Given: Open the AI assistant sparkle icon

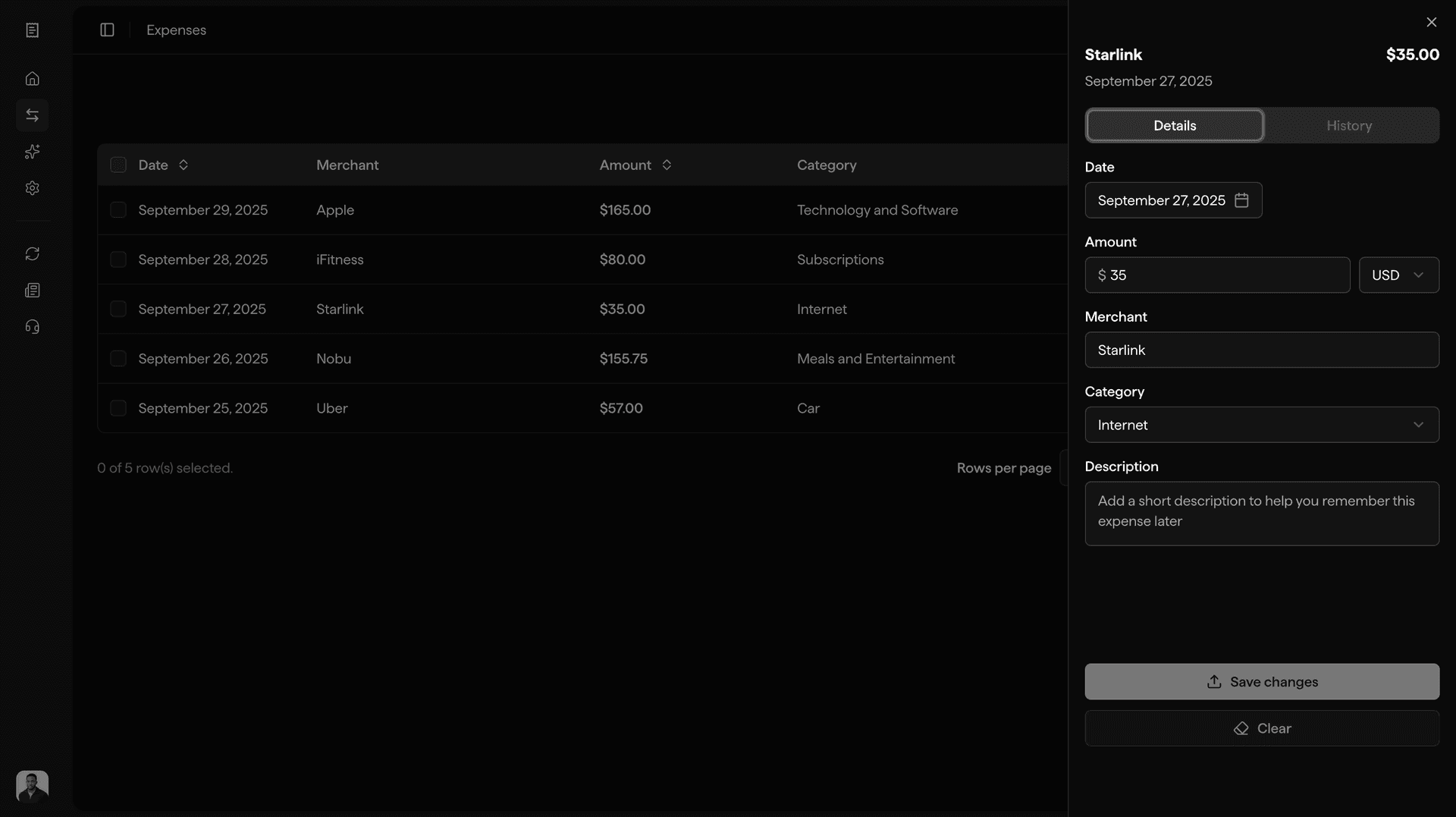Looking at the screenshot, I should point(33,152).
